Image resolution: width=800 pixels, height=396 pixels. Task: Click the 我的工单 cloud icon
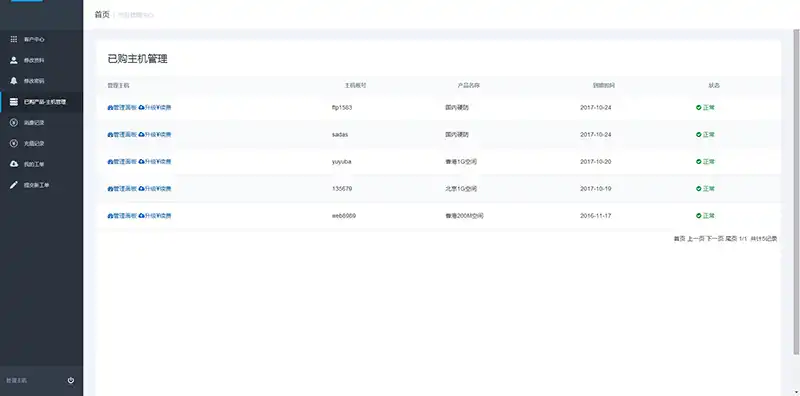[14, 164]
